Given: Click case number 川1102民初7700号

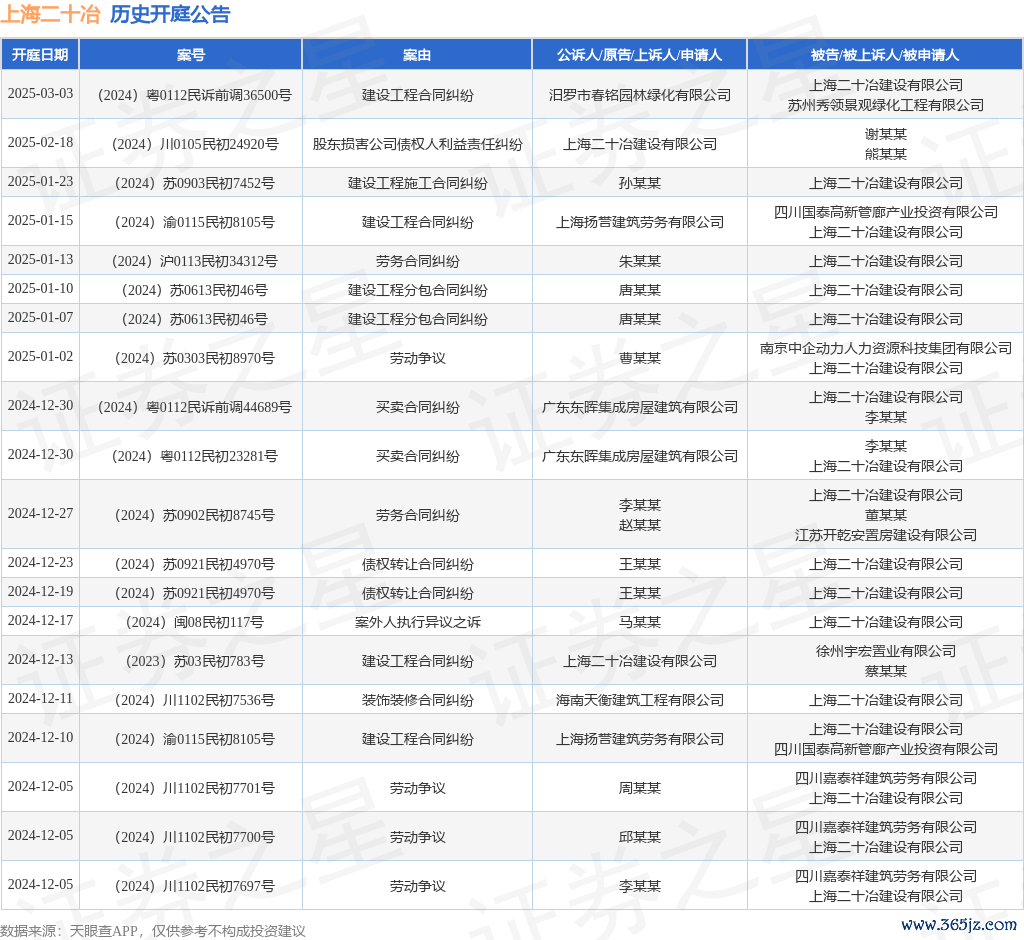Looking at the screenshot, I should point(195,837).
